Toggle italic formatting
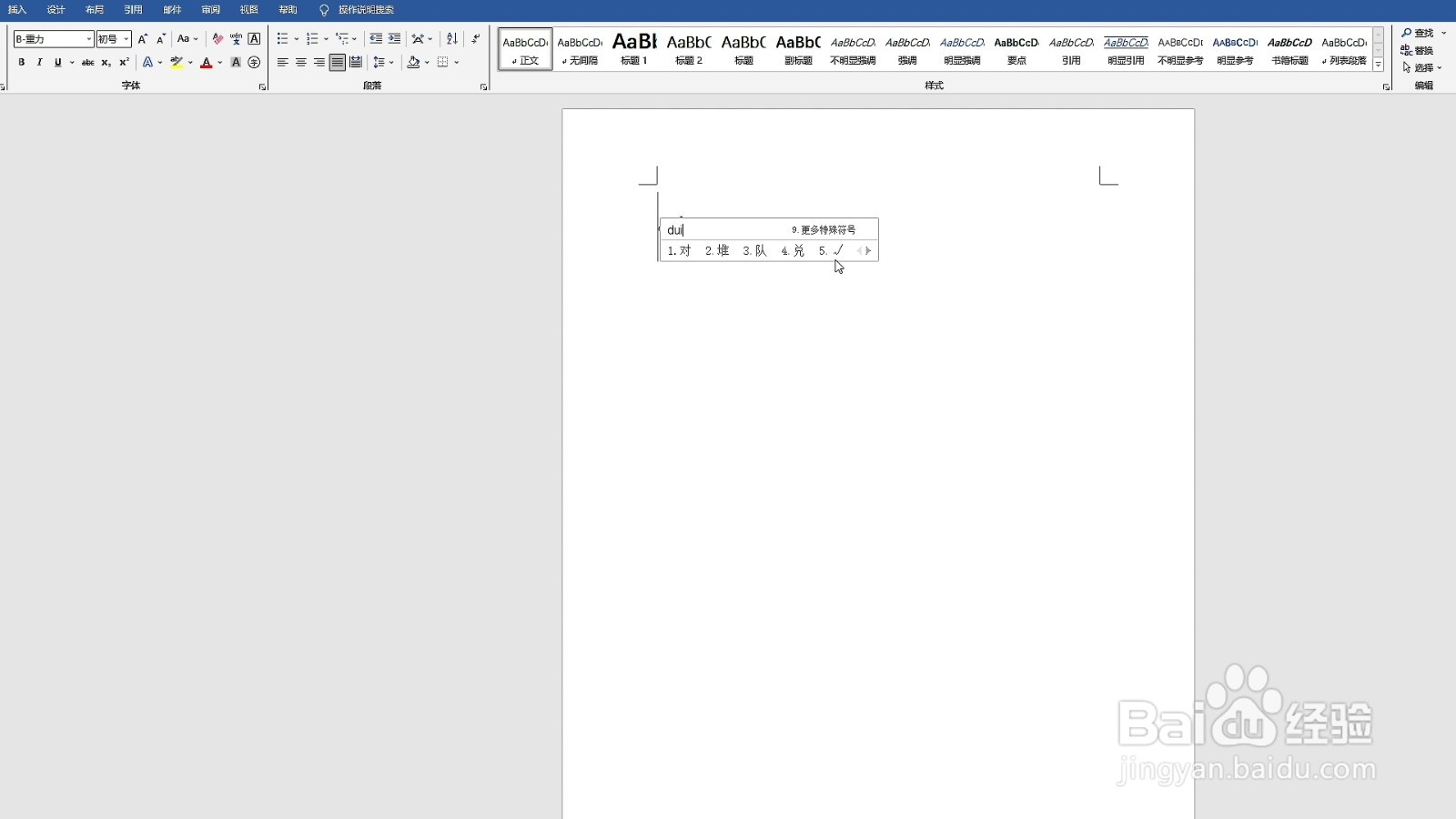 39,63
